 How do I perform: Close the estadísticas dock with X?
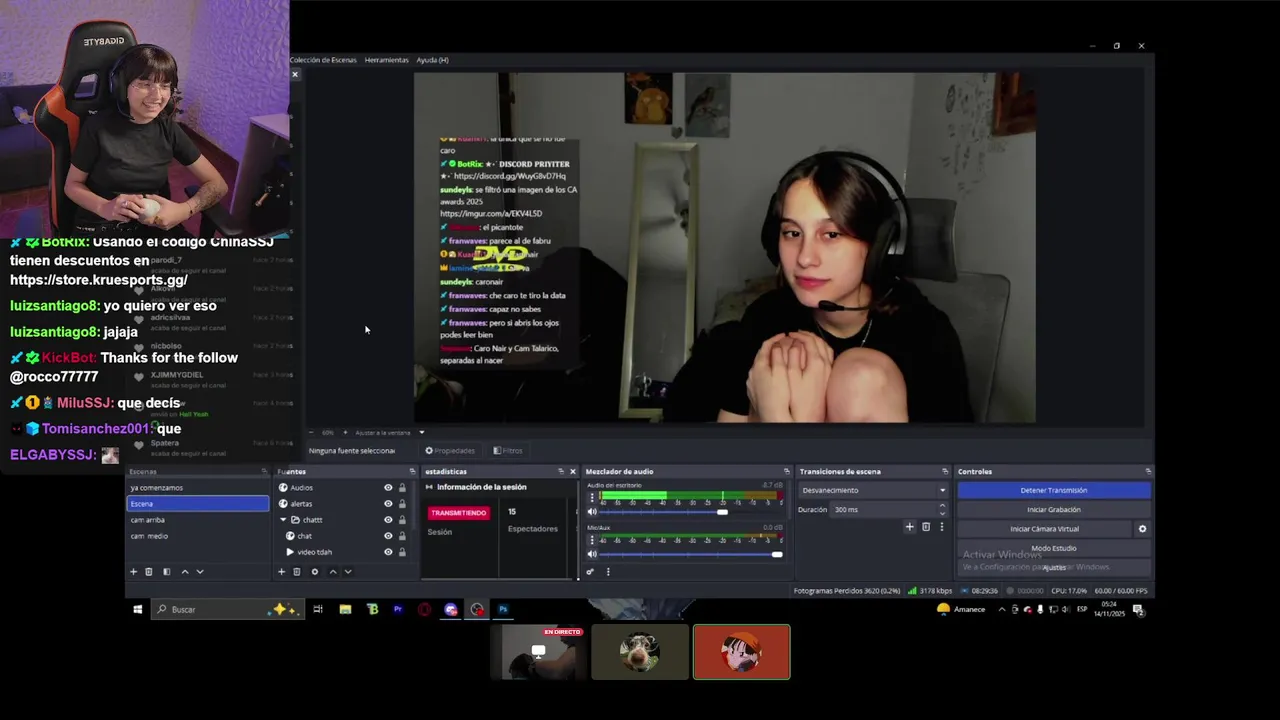click(x=573, y=471)
